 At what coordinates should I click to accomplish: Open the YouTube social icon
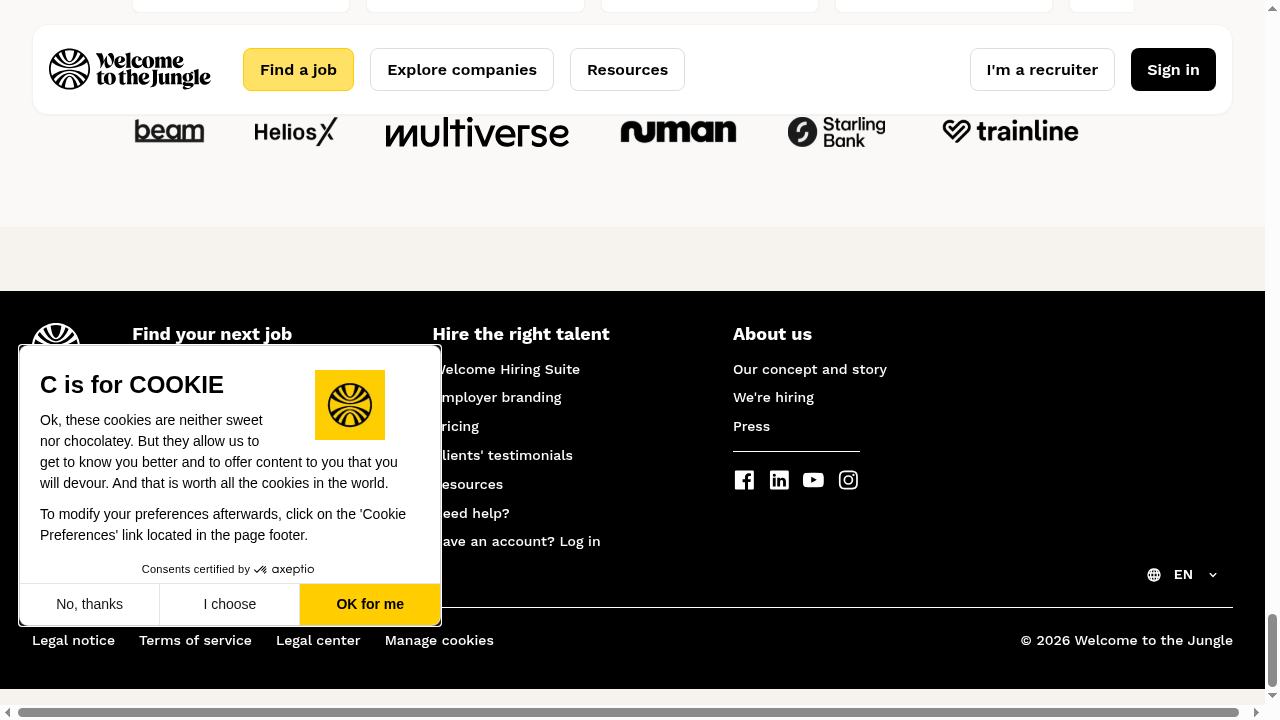coord(813,480)
